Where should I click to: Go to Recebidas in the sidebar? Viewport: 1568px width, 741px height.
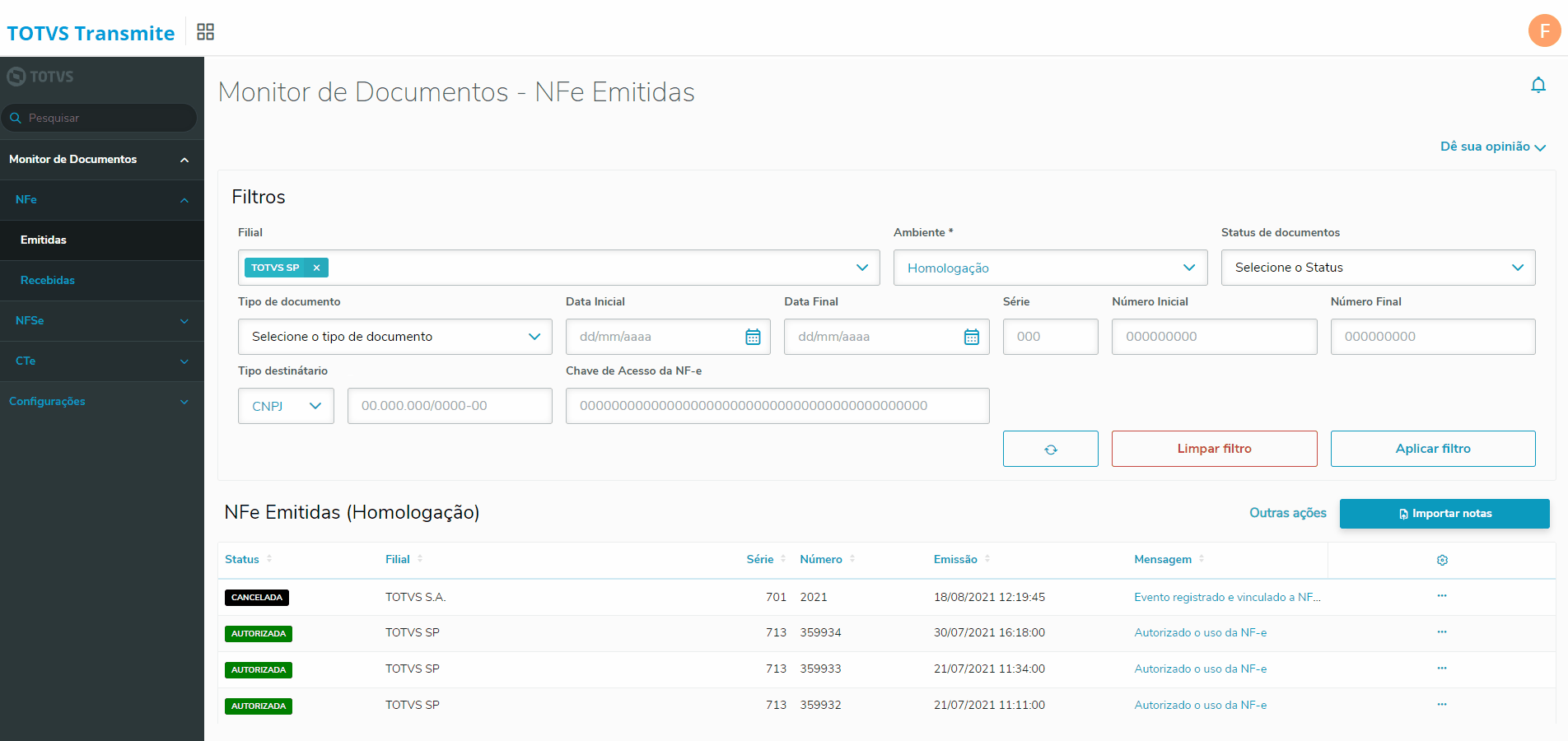pyautogui.click(x=48, y=280)
